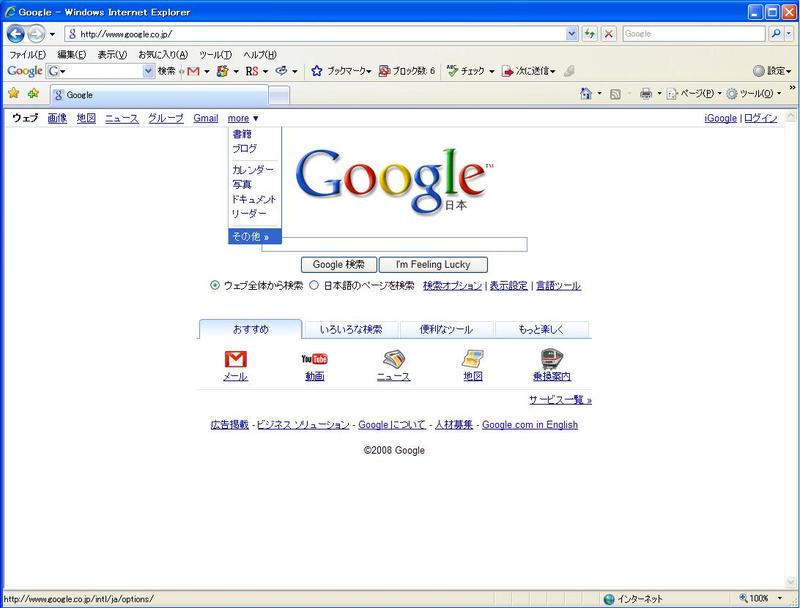Click the popup blocker count icon
Screen dimensions: 800x608
(384, 71)
